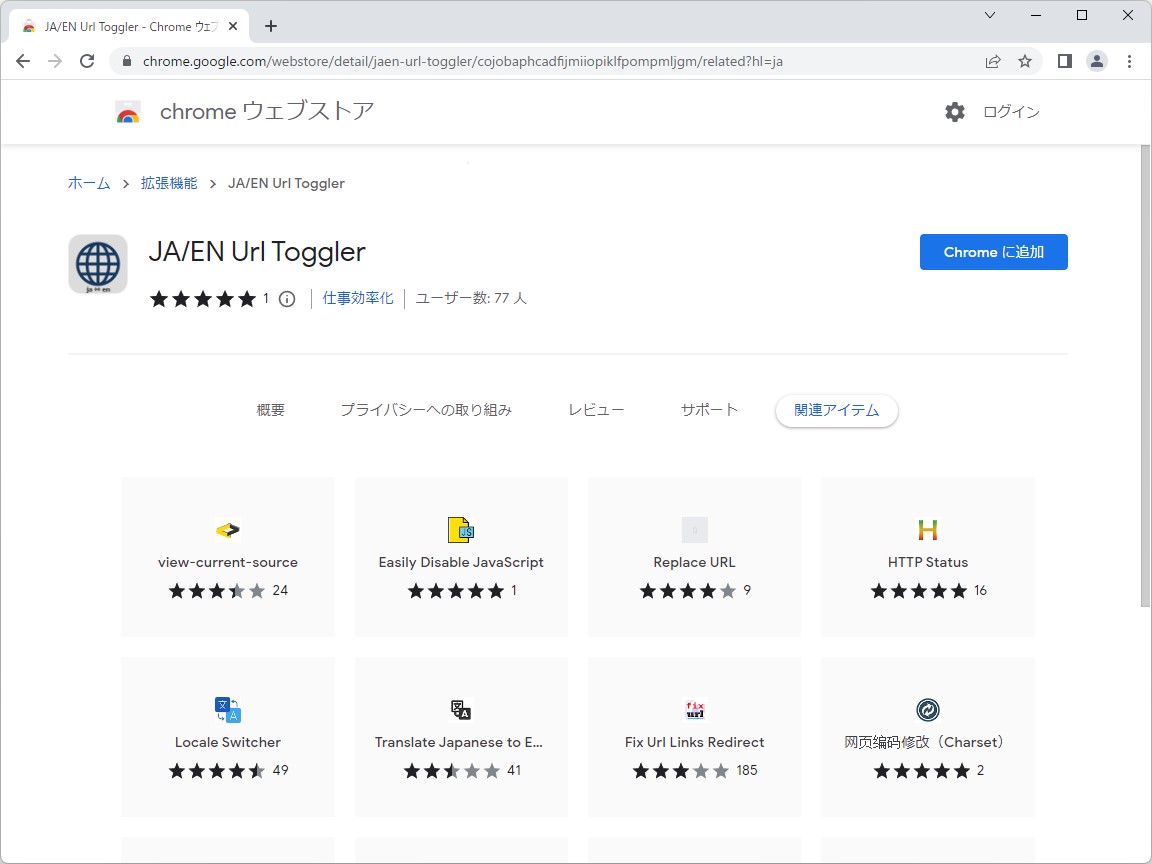The height and width of the screenshot is (864, 1152).
Task: Open the Chrome browser menu (three dots)
Action: [1130, 61]
